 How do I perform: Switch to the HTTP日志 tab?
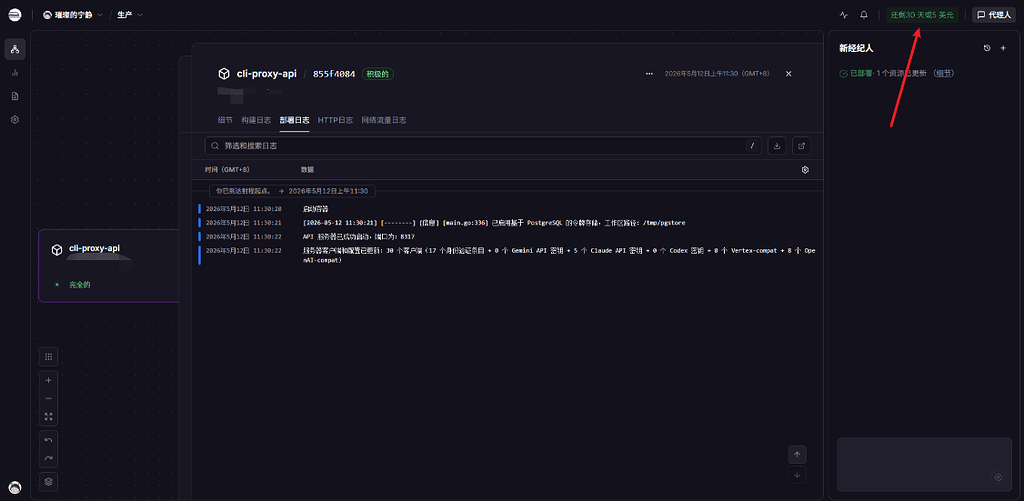pos(335,120)
